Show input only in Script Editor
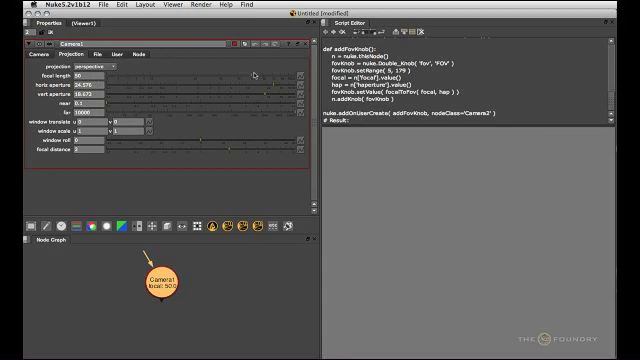 coord(396,32)
